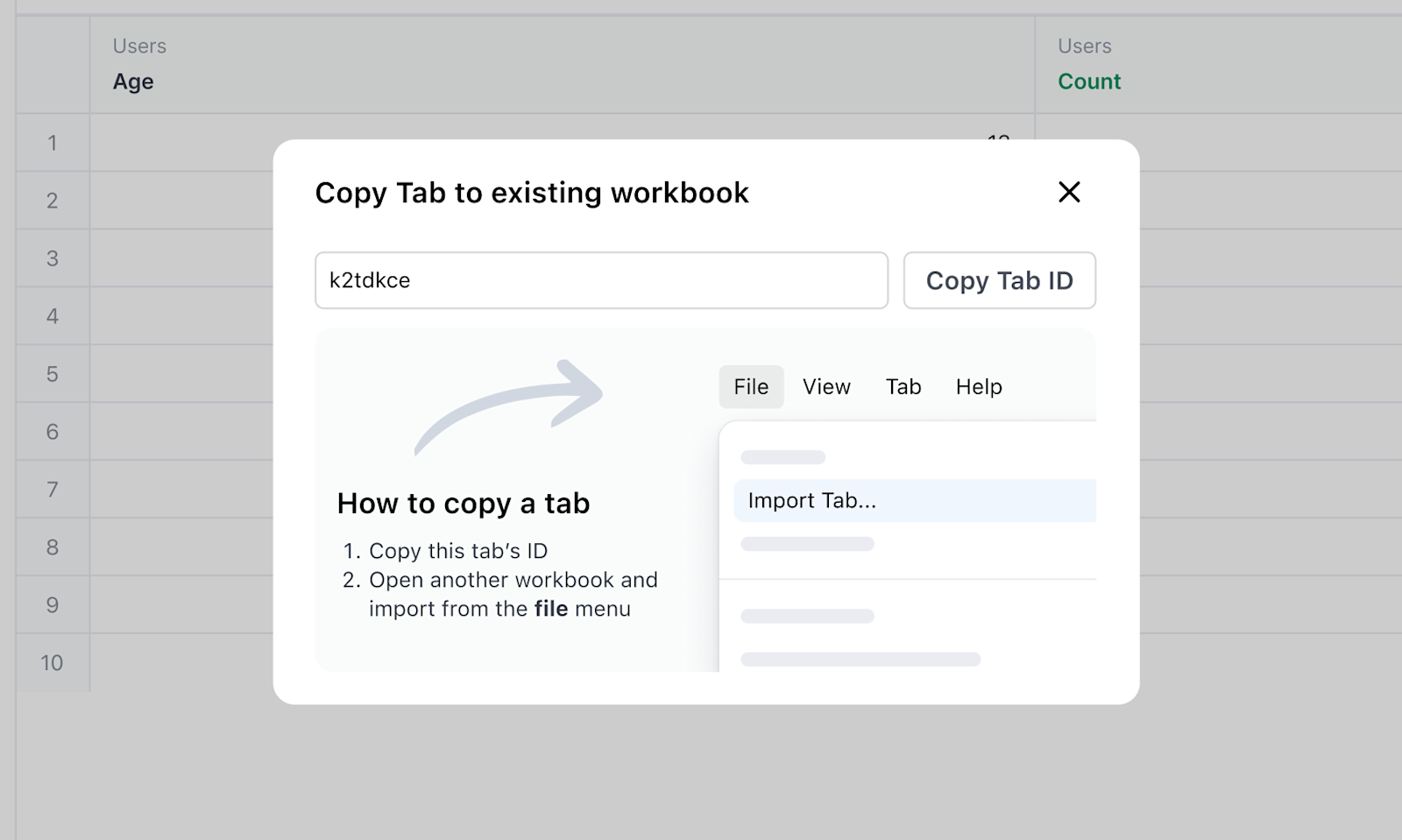Select the green Count label
Screen dimensions: 1402x840
[x=1088, y=81]
